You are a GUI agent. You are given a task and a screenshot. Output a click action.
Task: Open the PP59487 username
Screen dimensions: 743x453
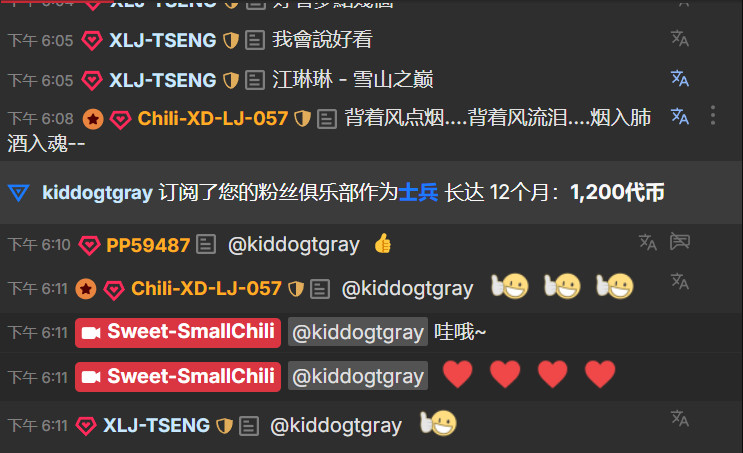pyautogui.click(x=148, y=245)
